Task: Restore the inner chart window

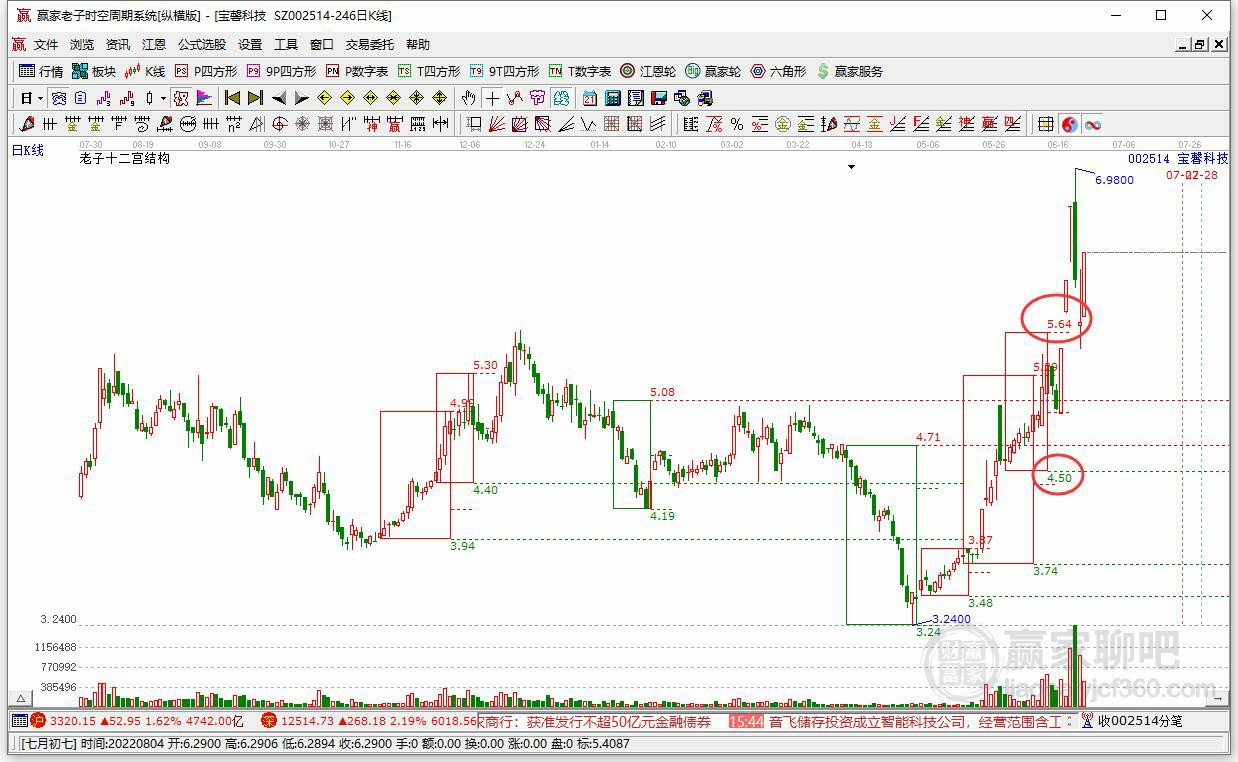Action: point(1201,45)
